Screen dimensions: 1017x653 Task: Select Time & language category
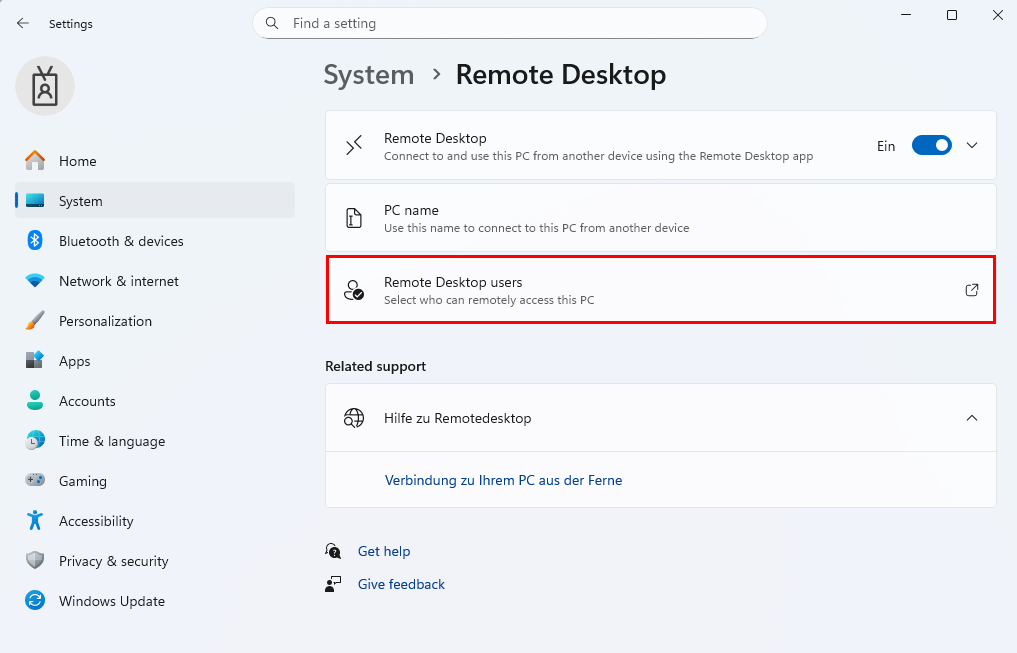111,441
